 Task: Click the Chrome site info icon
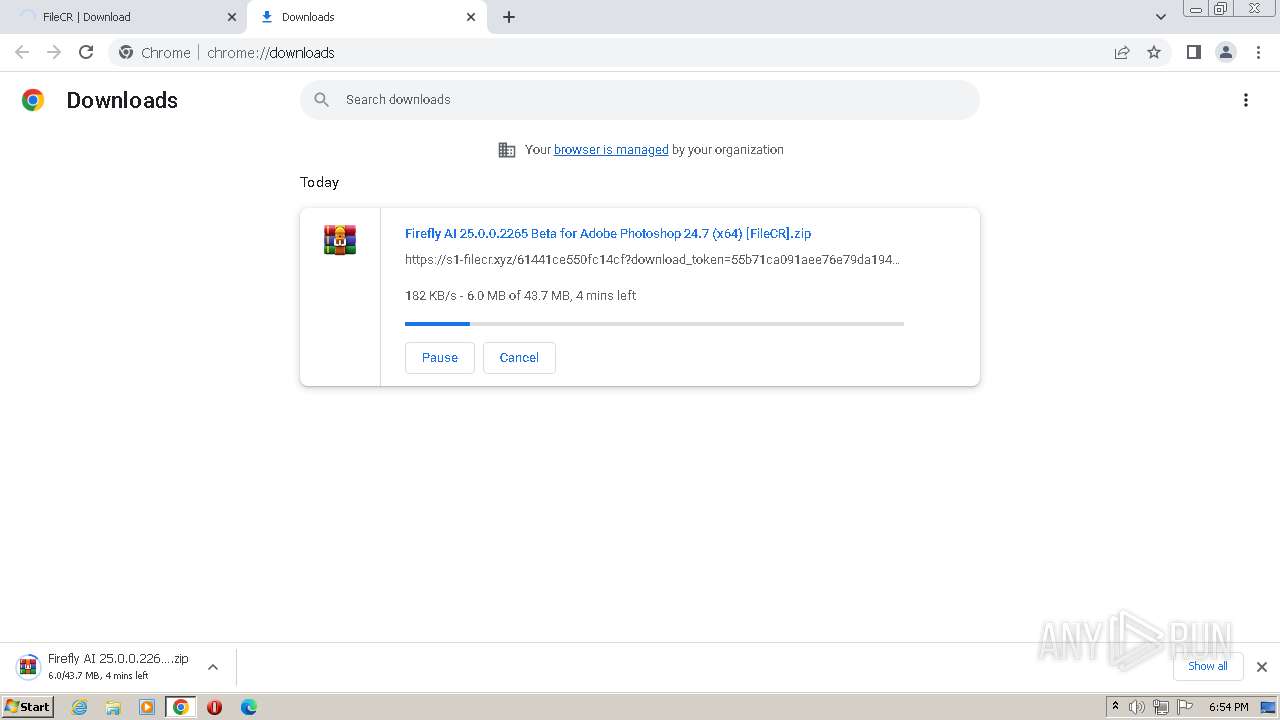126,52
